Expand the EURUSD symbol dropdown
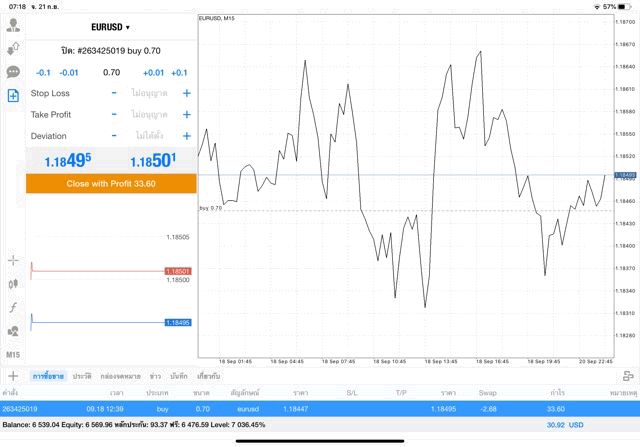 (110, 27)
